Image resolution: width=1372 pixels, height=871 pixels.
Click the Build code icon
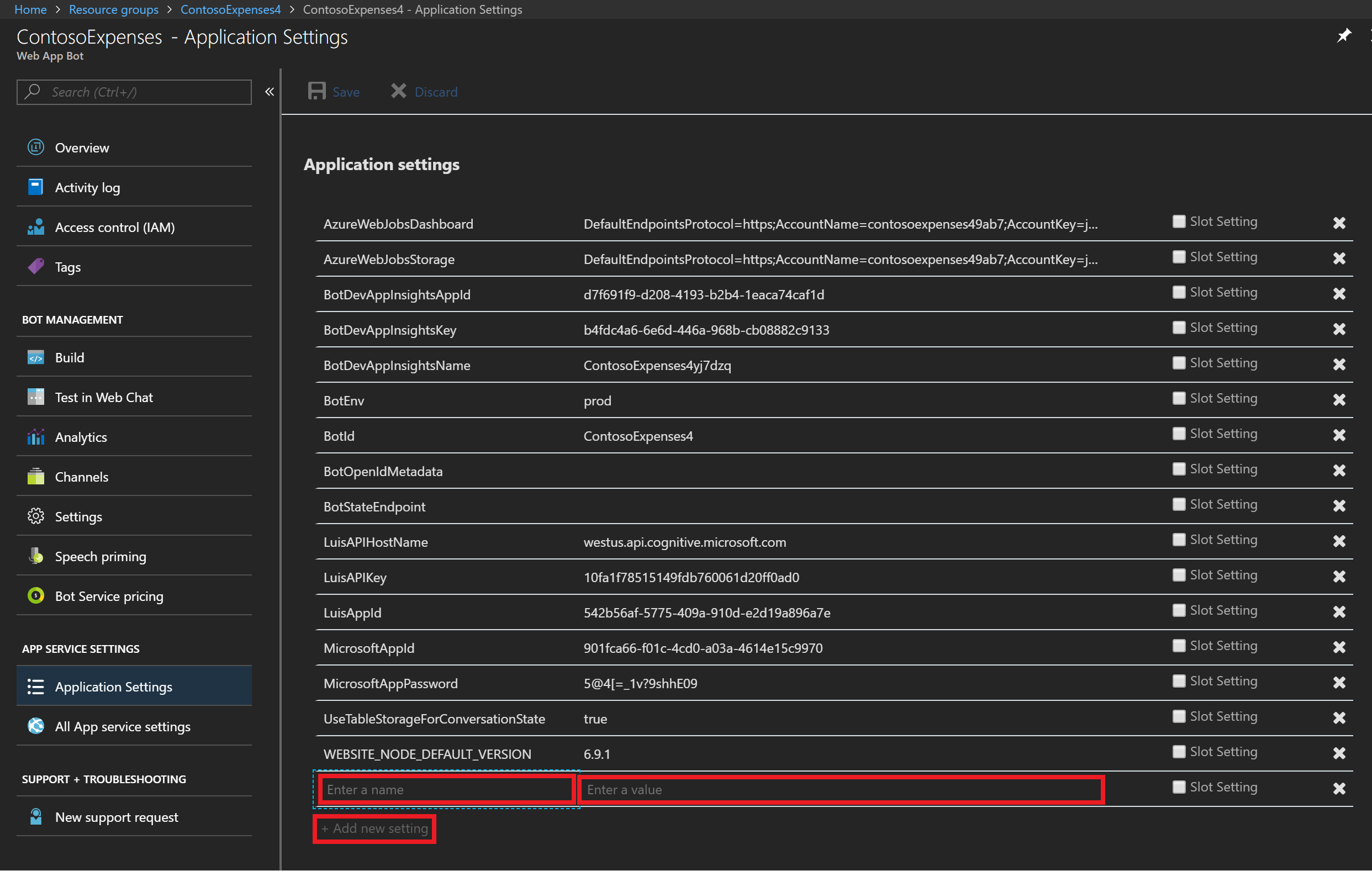[36, 358]
